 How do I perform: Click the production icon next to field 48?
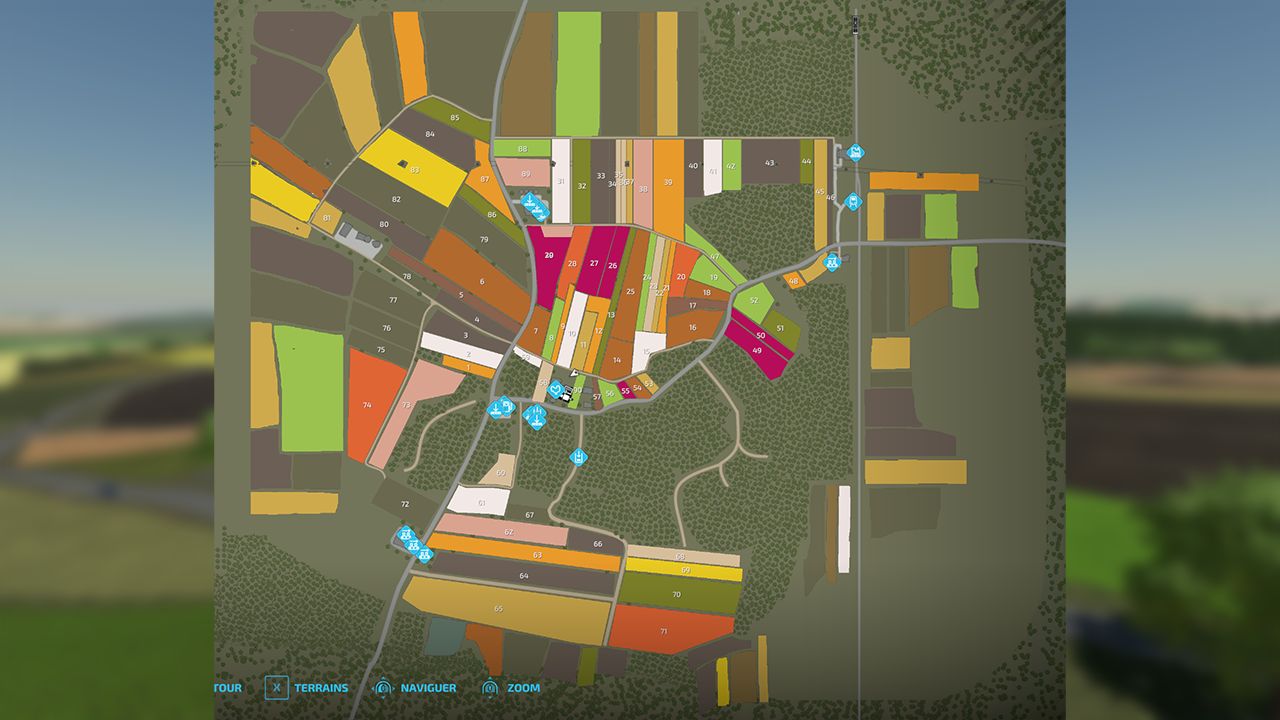[x=832, y=262]
